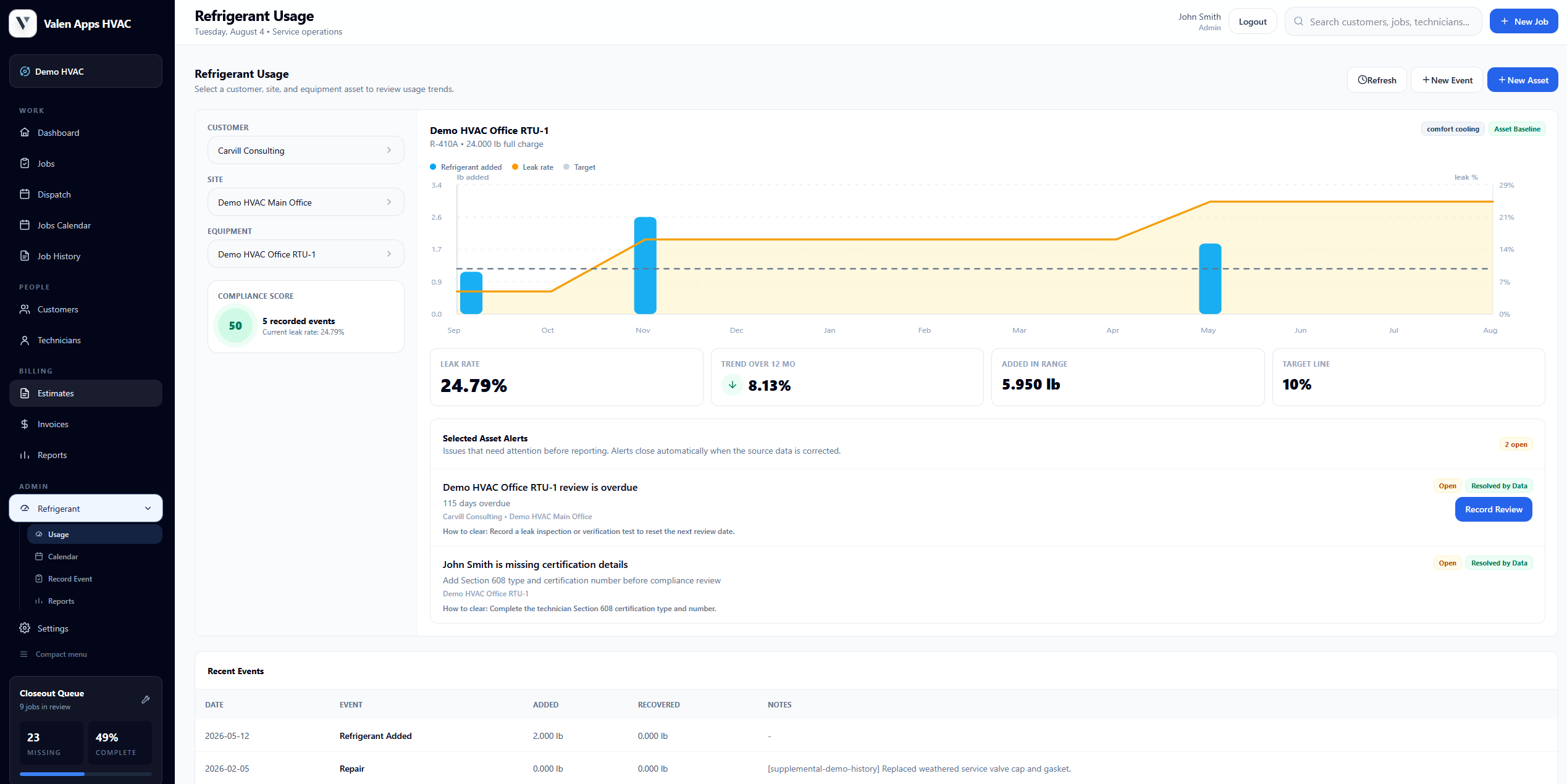Screen dimensions: 1567x784
Task: Click the Job History document icon
Action: [25, 256]
